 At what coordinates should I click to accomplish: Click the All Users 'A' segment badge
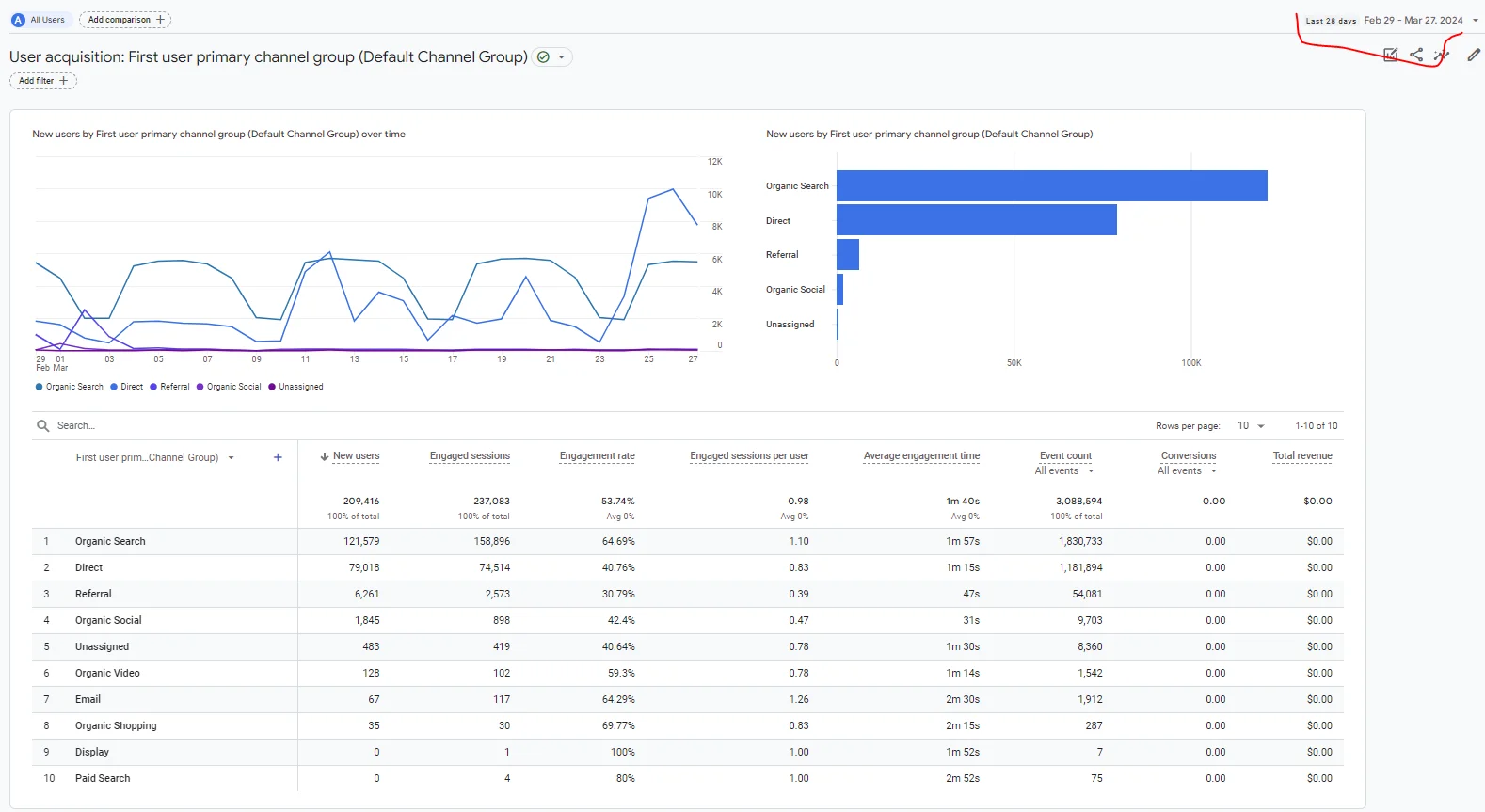click(x=18, y=20)
